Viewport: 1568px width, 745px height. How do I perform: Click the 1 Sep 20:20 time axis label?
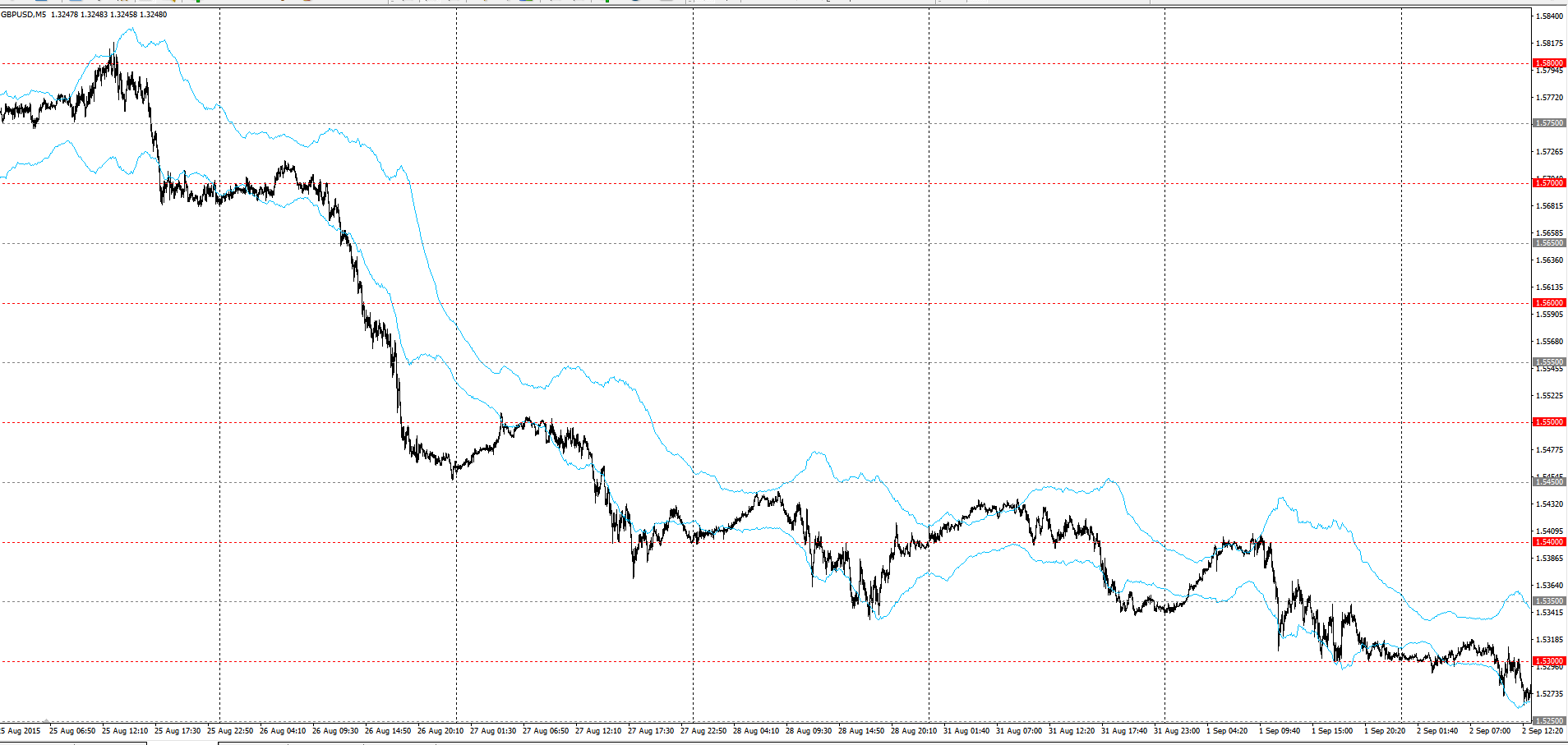coord(1385,731)
